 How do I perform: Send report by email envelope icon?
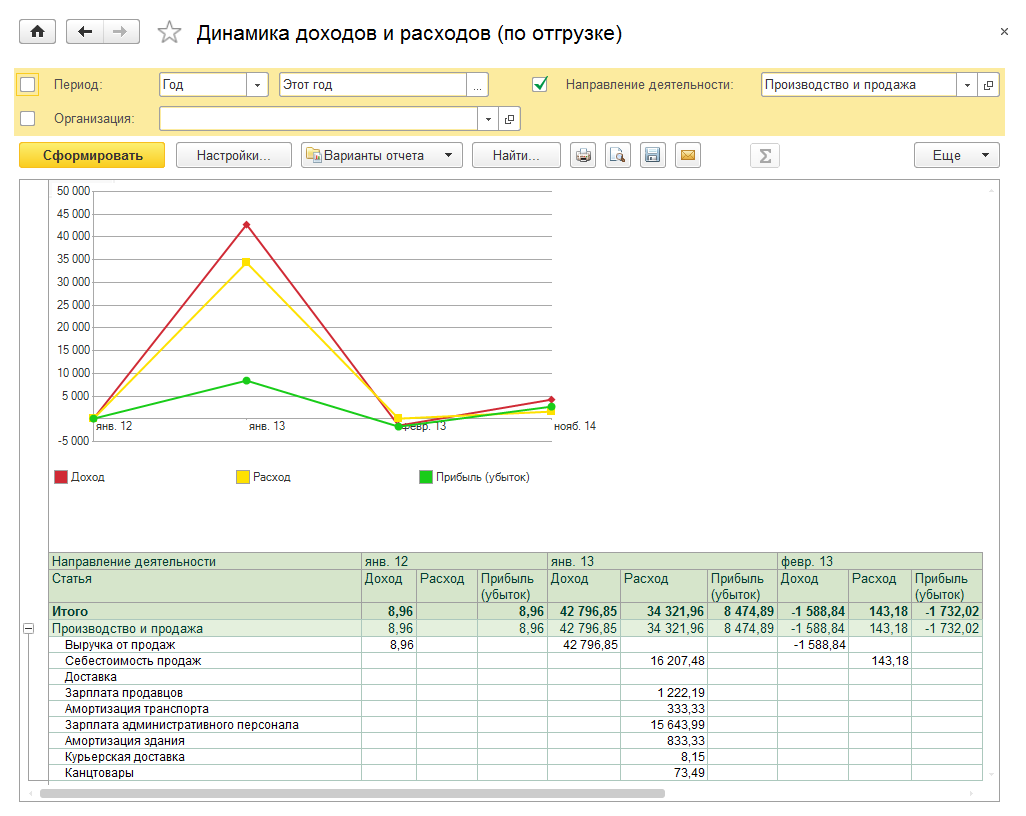(x=687, y=155)
